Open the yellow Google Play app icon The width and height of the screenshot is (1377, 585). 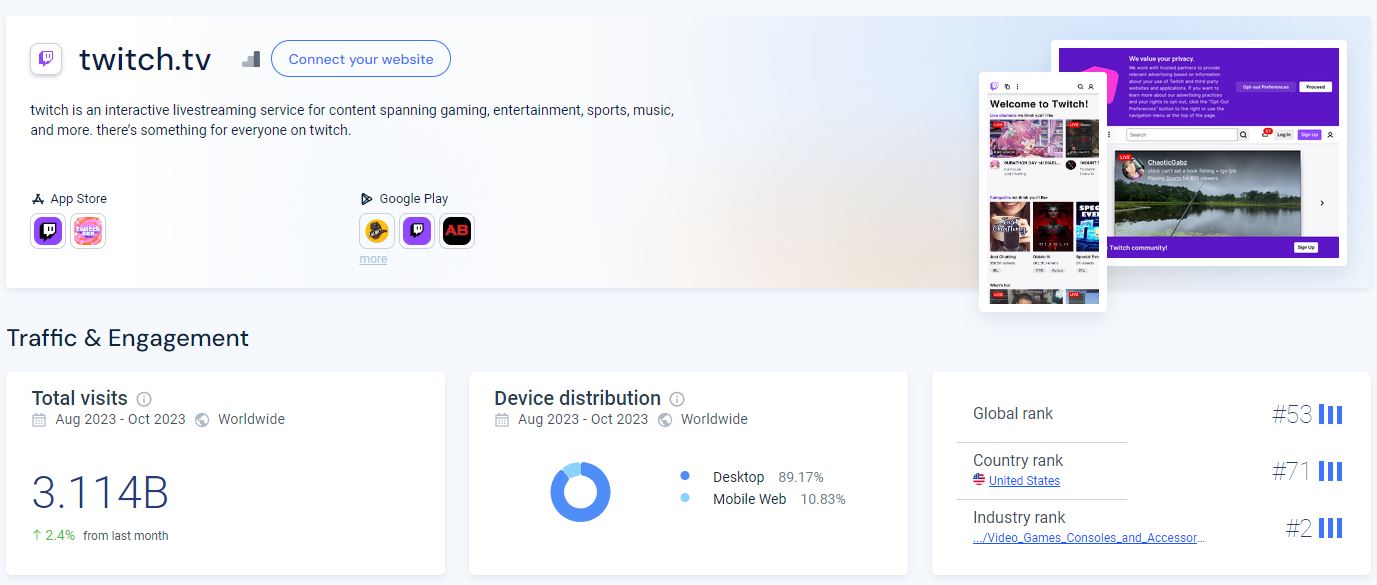click(376, 231)
